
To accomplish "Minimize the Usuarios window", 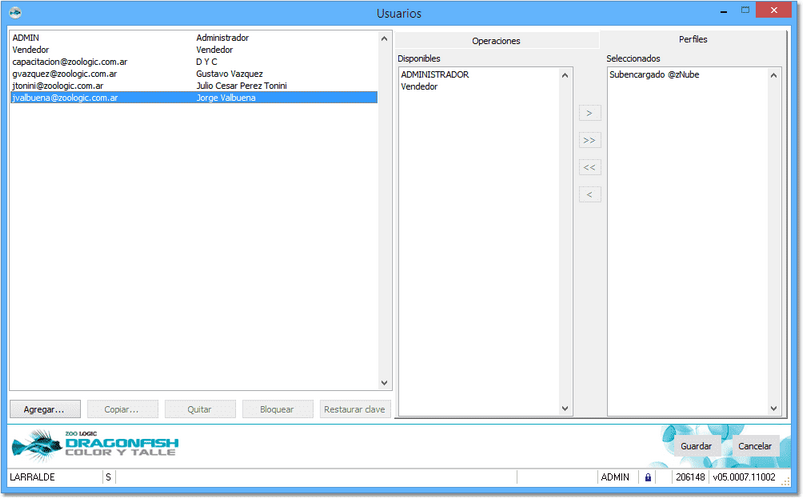I will point(724,11).
